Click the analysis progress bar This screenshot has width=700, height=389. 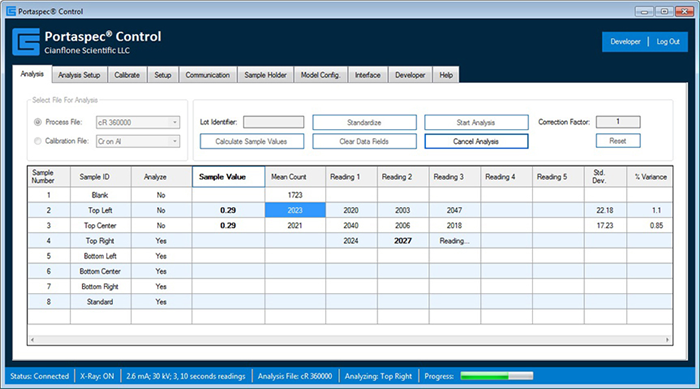coord(496,376)
